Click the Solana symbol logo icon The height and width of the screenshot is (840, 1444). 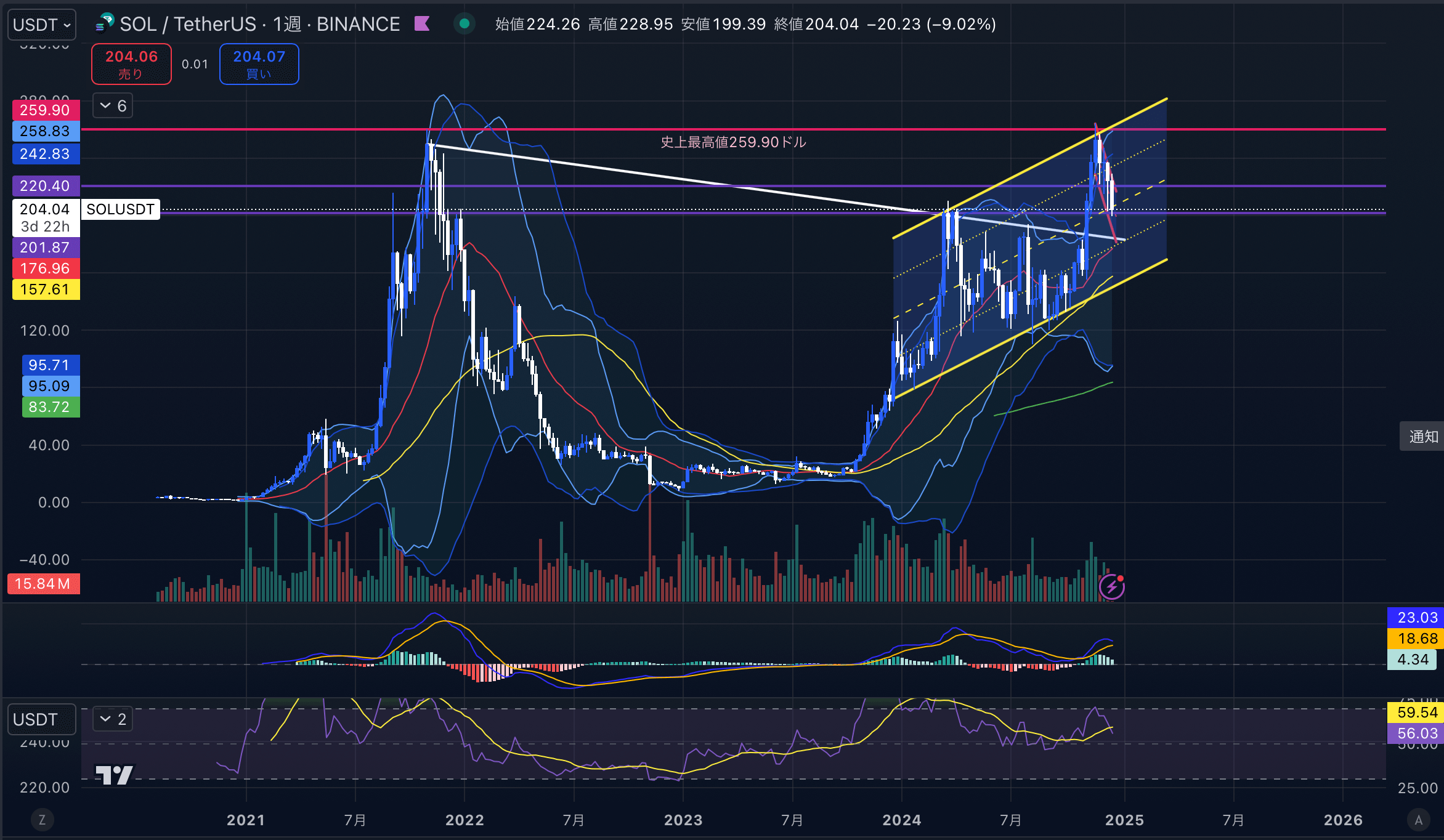105,23
